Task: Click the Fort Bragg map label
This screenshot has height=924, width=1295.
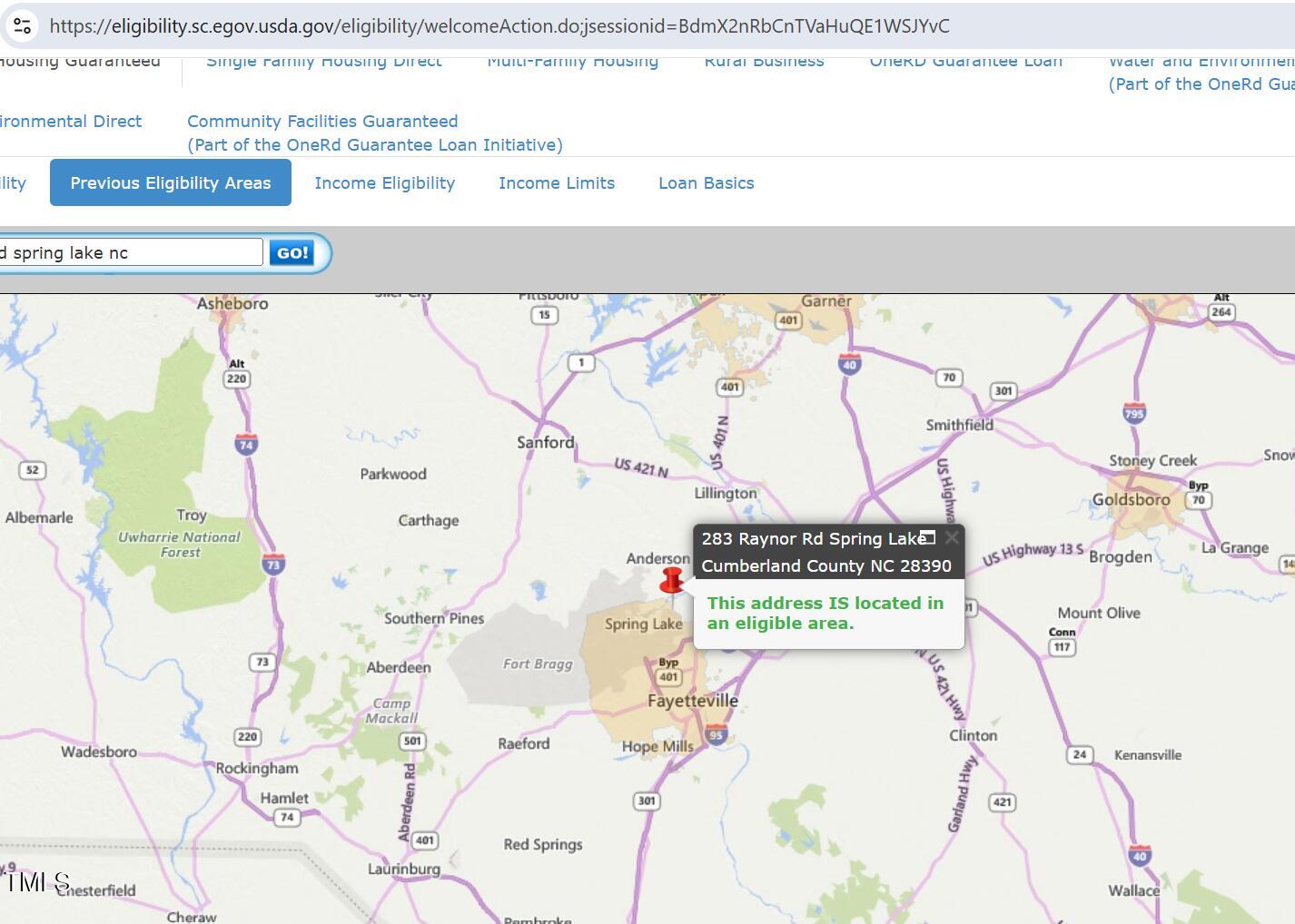Action: tap(538, 664)
